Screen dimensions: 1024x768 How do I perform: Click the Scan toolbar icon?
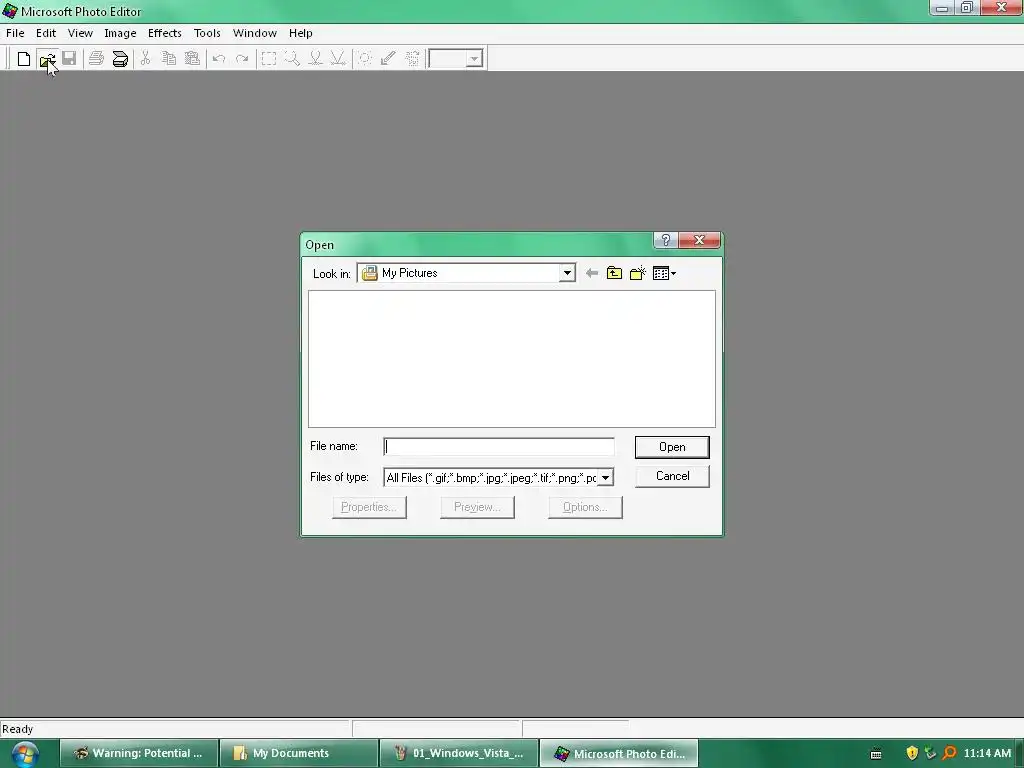click(x=120, y=59)
